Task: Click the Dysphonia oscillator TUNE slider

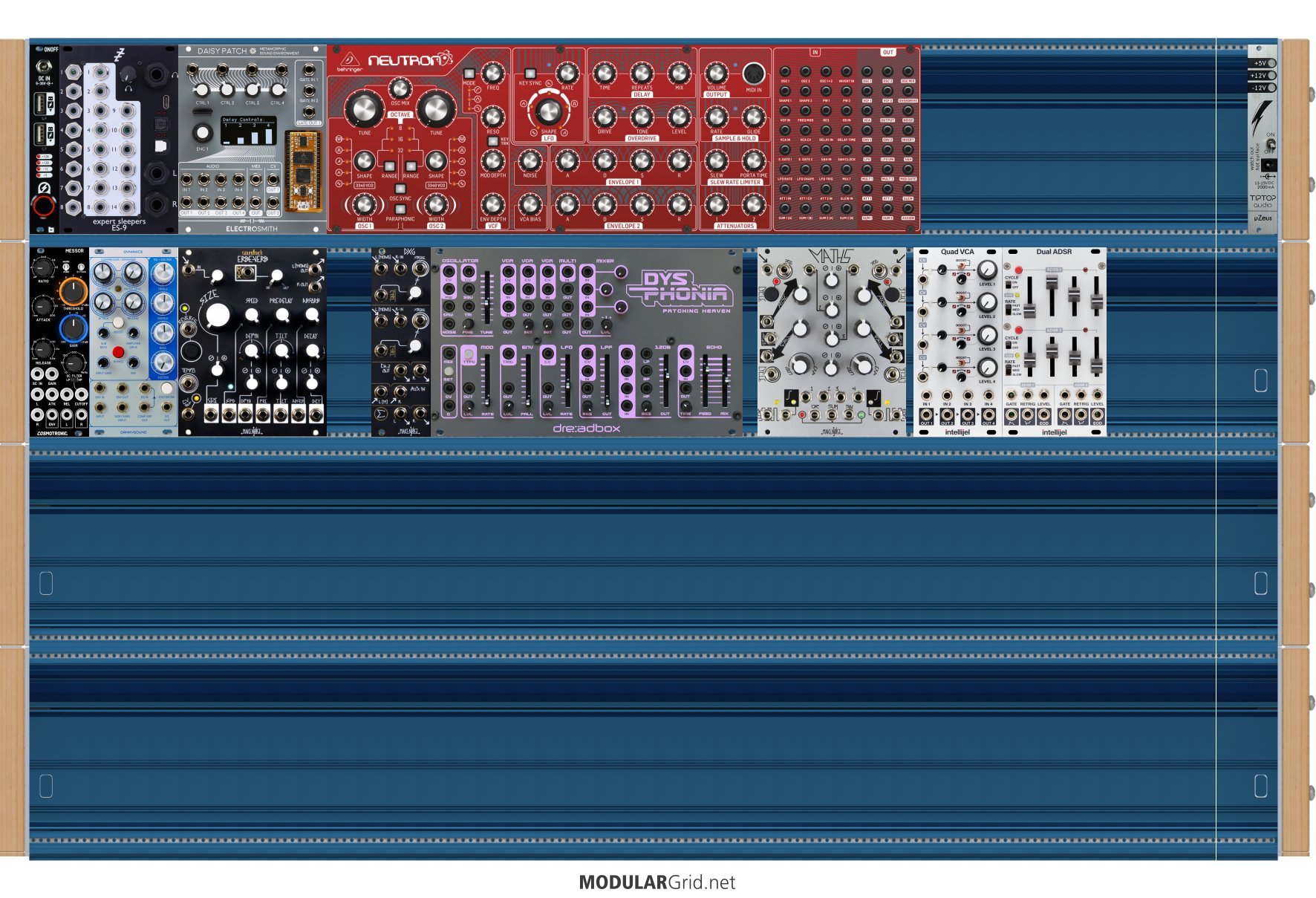Action: click(487, 297)
